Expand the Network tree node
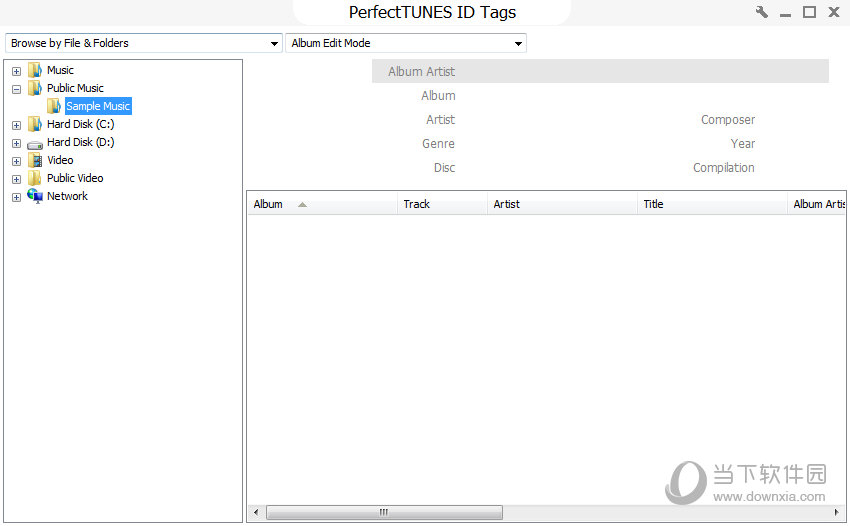Image resolution: width=850 pixels, height=526 pixels. coord(16,197)
